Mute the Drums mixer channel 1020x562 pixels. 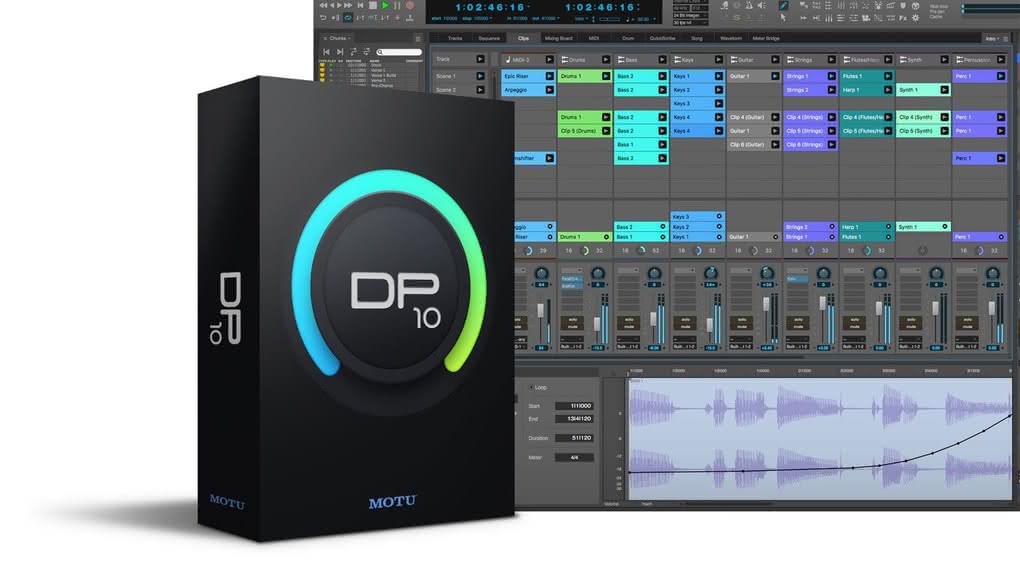[x=572, y=327]
